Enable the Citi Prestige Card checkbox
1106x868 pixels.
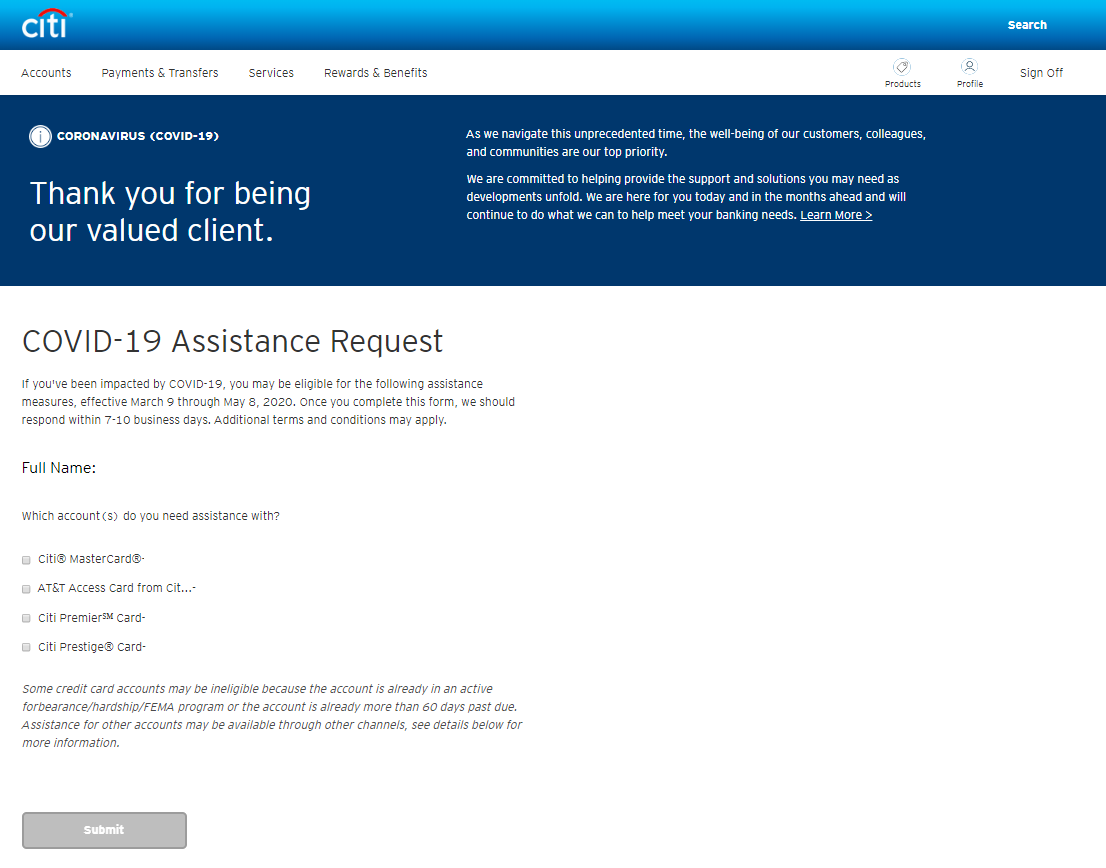point(27,647)
